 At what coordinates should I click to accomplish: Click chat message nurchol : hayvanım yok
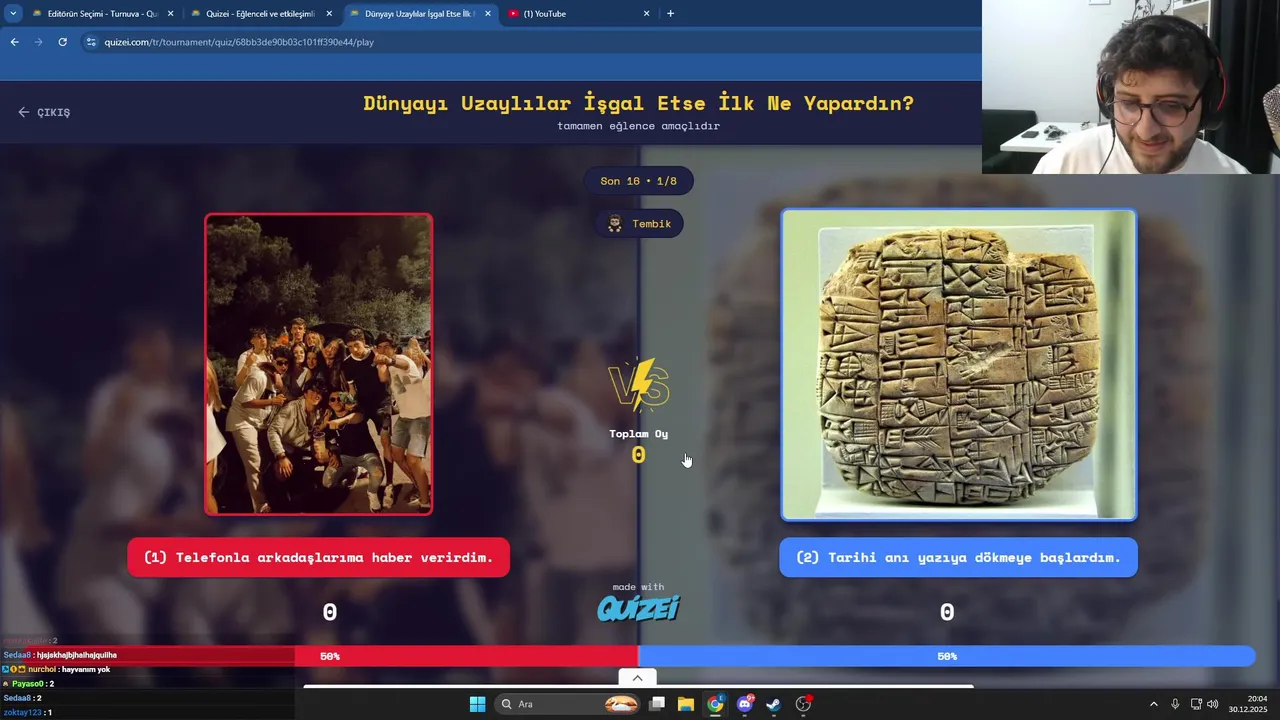tap(58, 669)
